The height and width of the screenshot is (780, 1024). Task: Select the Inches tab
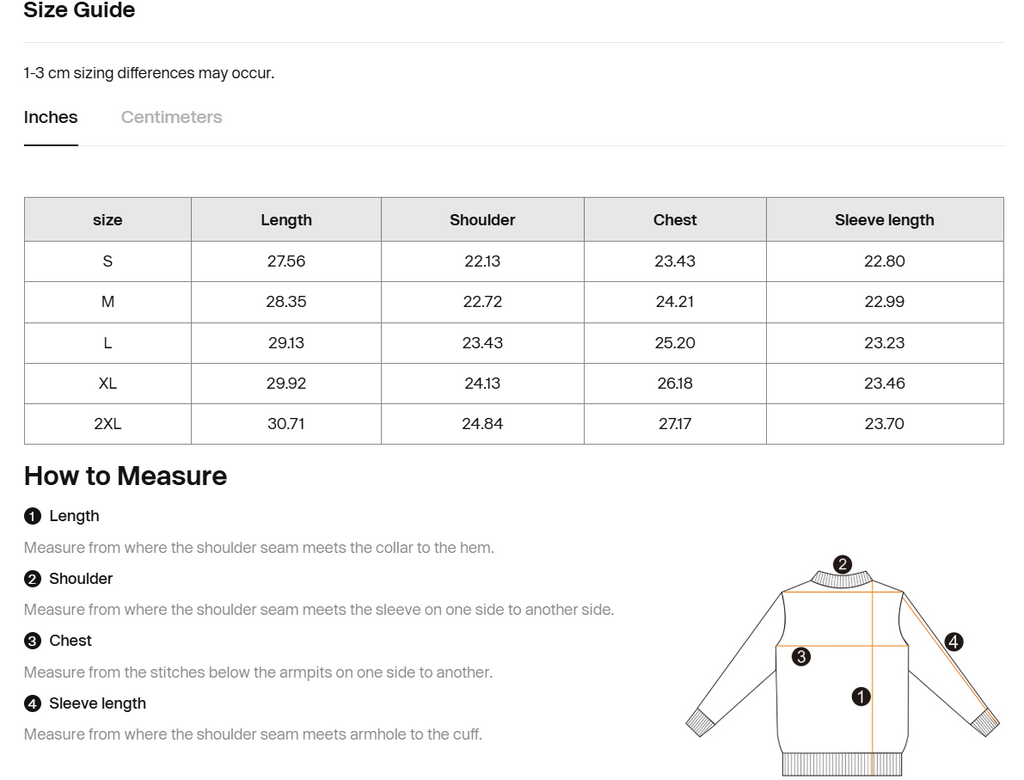tap(51, 117)
